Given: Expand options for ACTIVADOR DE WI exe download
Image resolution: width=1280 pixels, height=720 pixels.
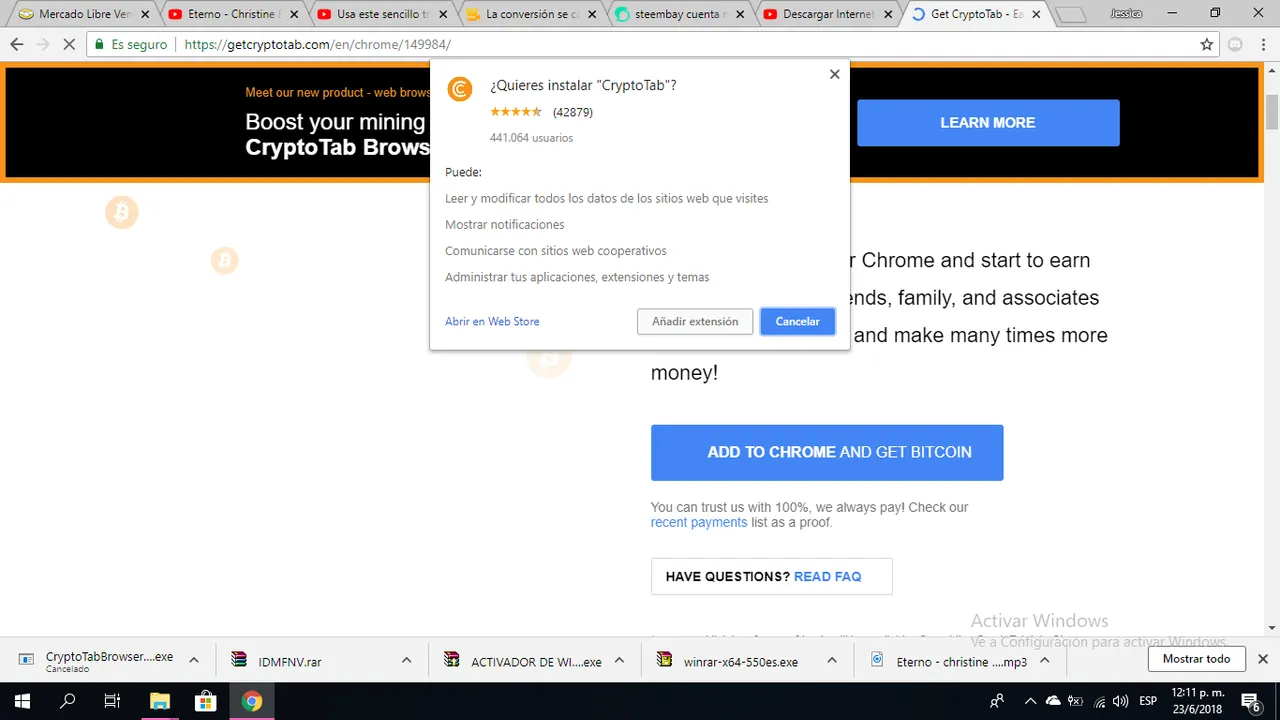Looking at the screenshot, I should 619,660.
